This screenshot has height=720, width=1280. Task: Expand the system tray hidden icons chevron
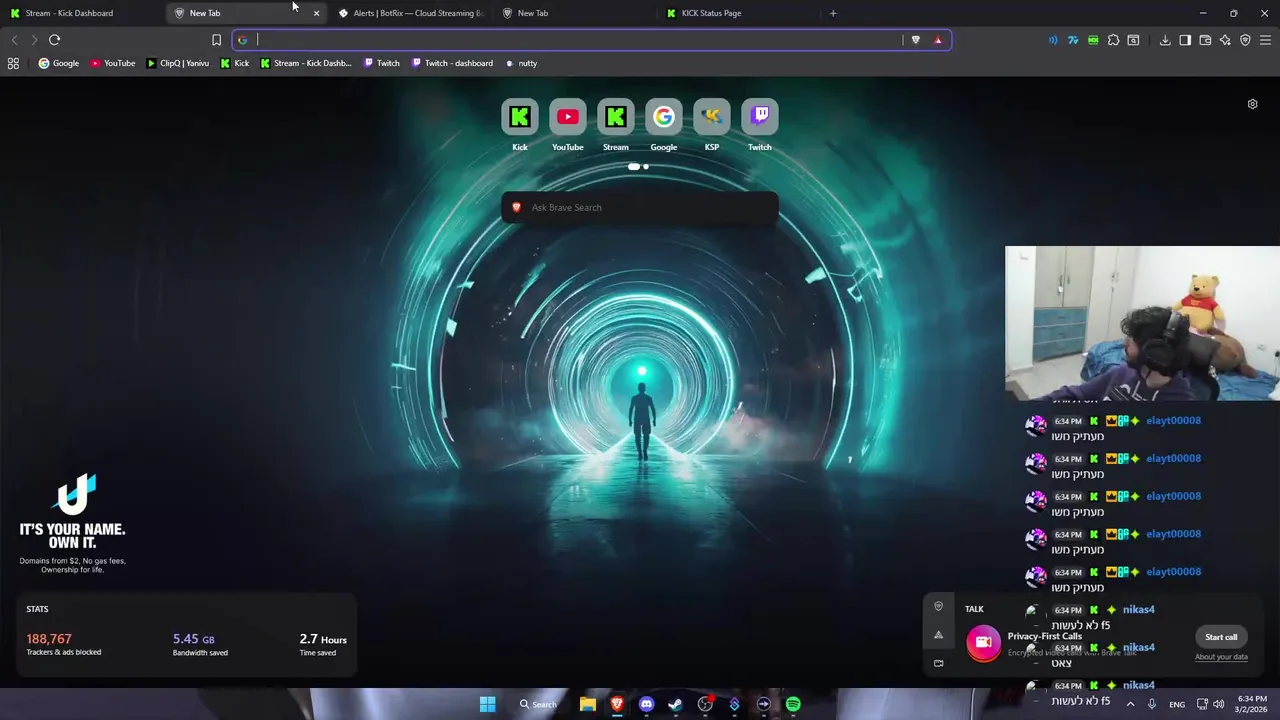[x=1130, y=704]
